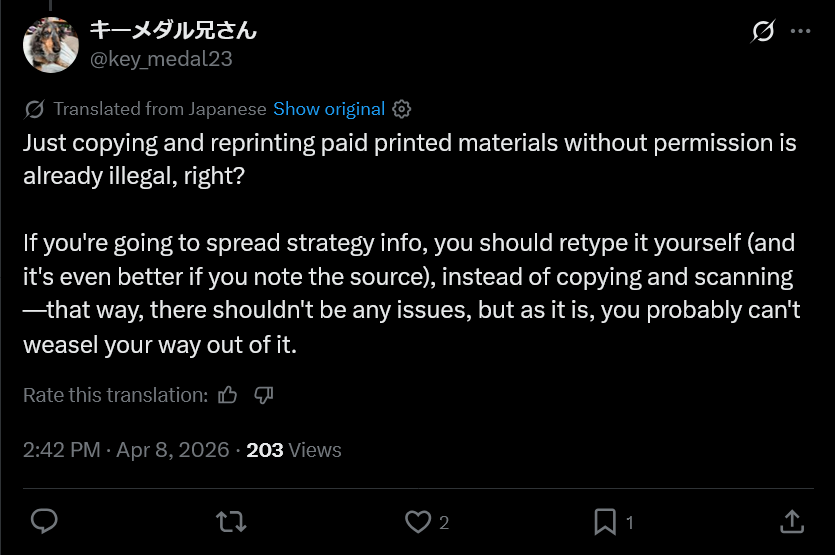Click the Grok icon beside the more menu
Viewport: 835px width, 555px height.
tap(763, 31)
